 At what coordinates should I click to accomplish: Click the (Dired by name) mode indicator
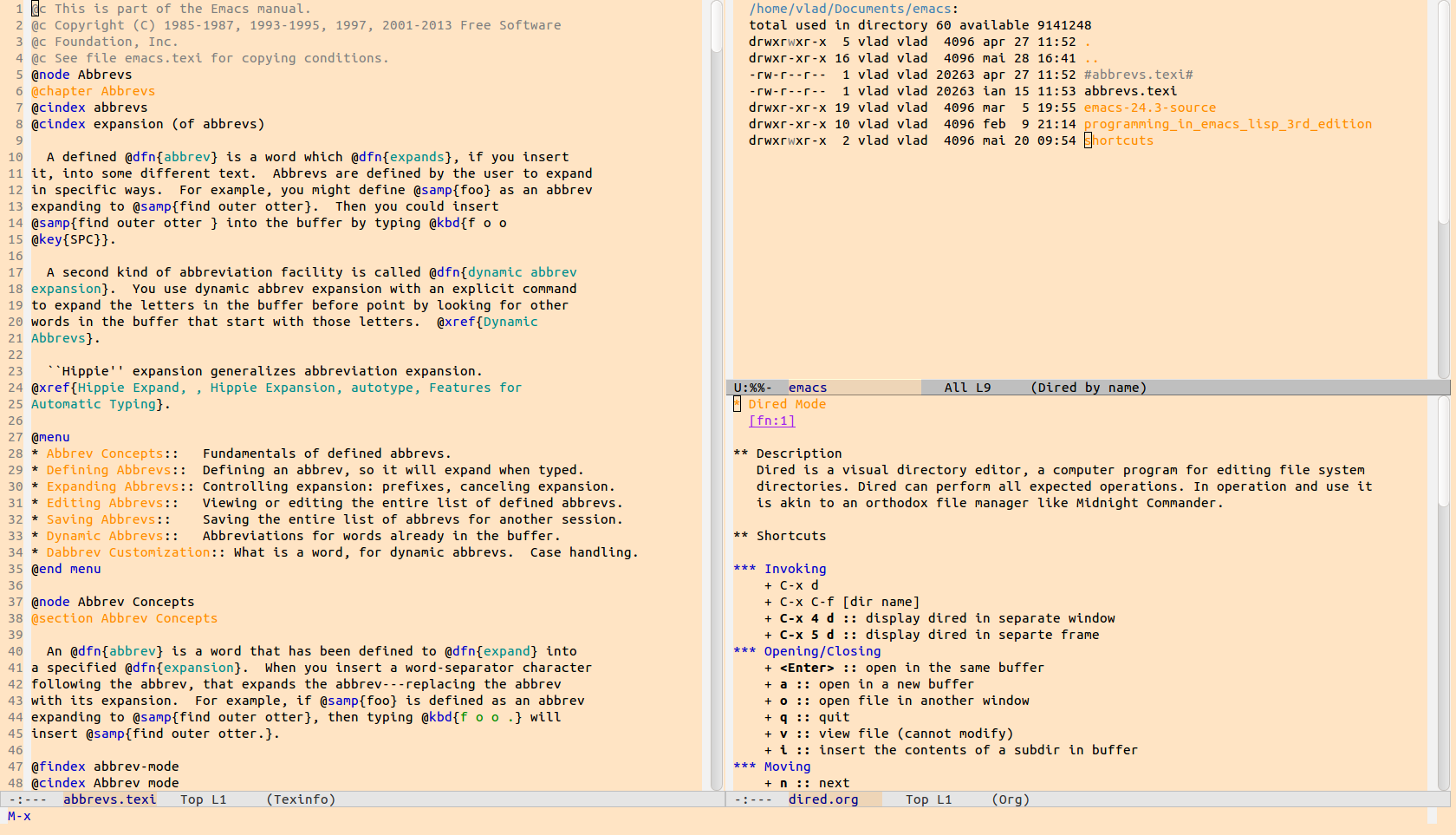(1089, 388)
